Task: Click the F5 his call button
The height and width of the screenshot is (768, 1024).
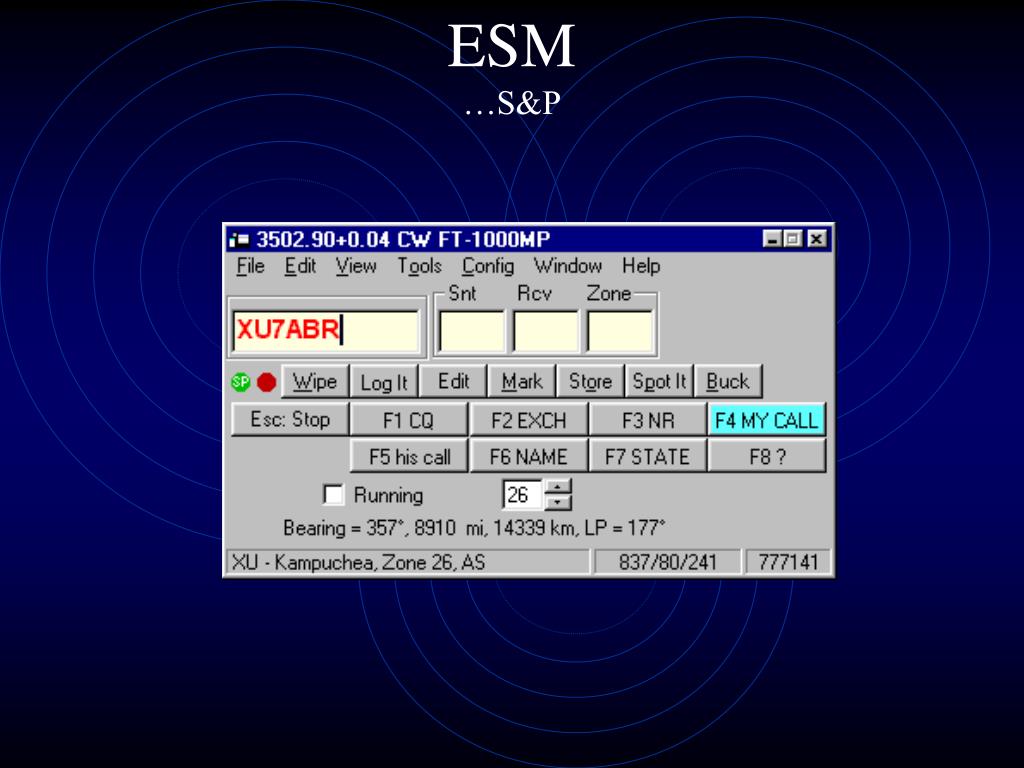Action: [x=409, y=456]
